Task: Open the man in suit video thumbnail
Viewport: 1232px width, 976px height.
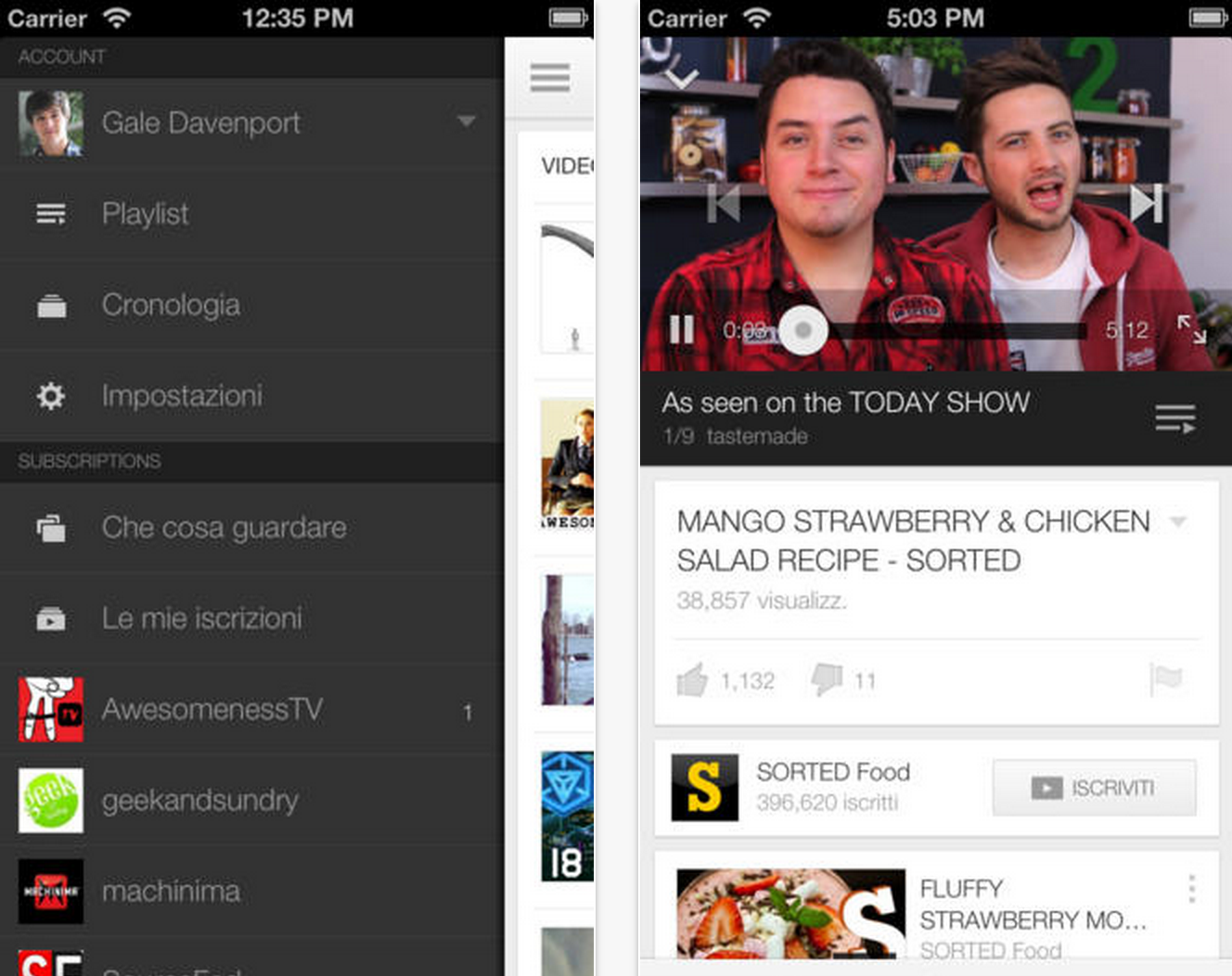Action: click(568, 464)
